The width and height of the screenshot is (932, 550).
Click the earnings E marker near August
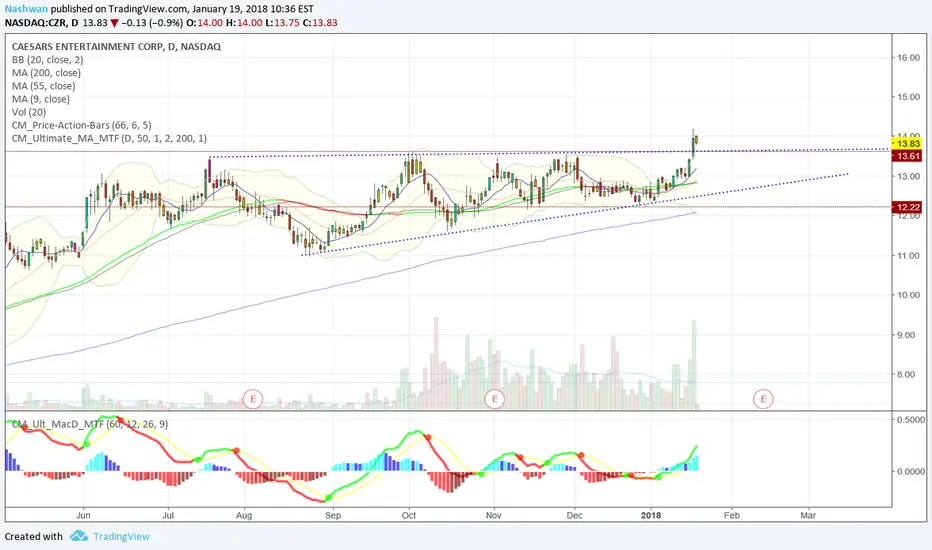(x=253, y=398)
